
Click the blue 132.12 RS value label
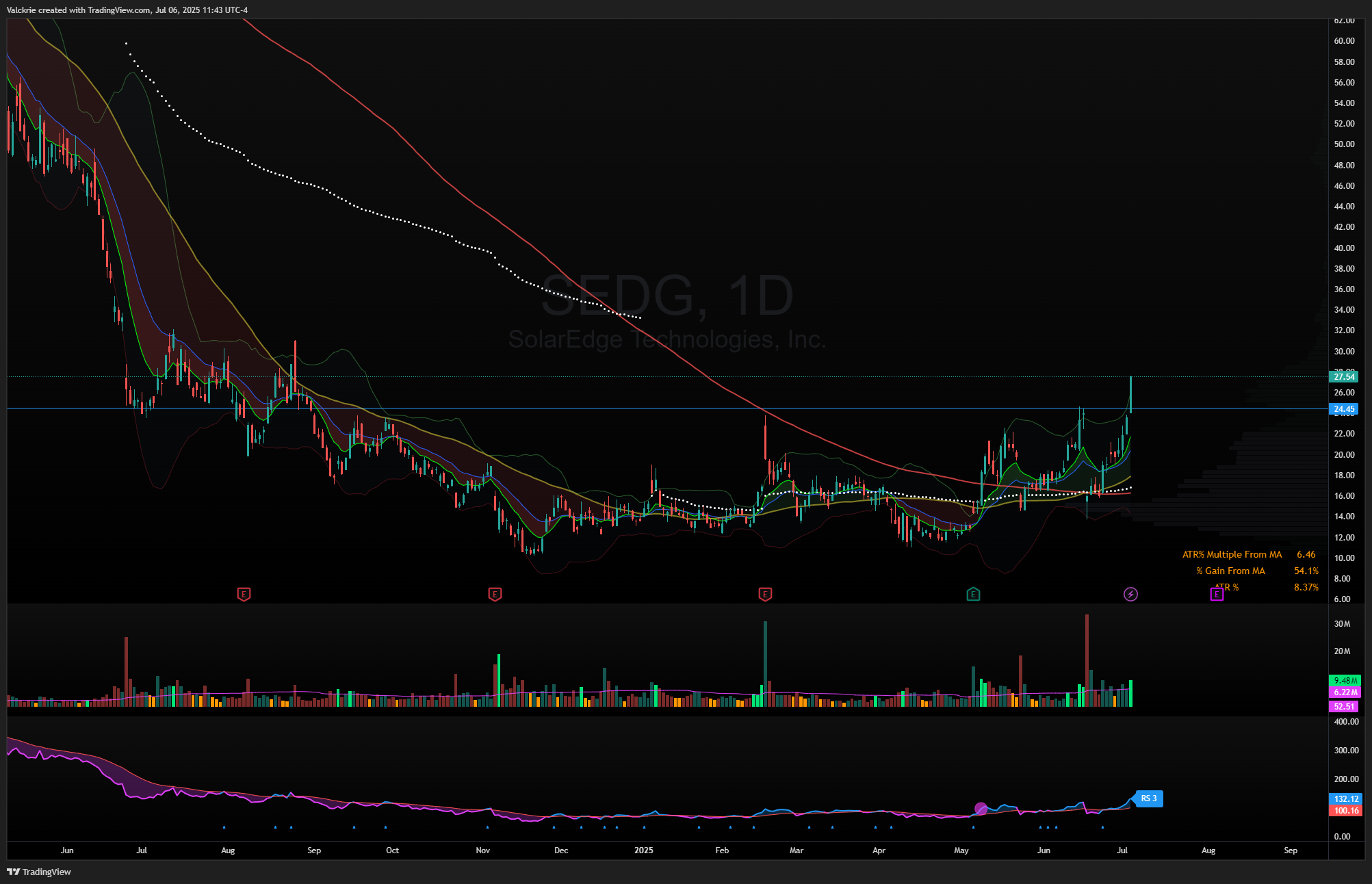click(x=1345, y=798)
